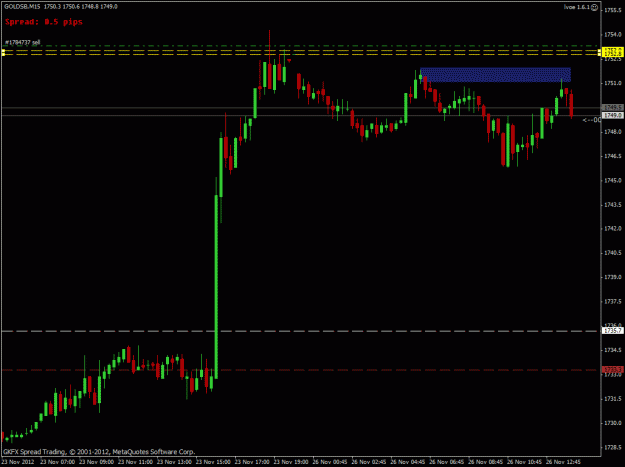Click the grey 1749.5 price label
This screenshot has height=467, width=625.
click(613, 108)
